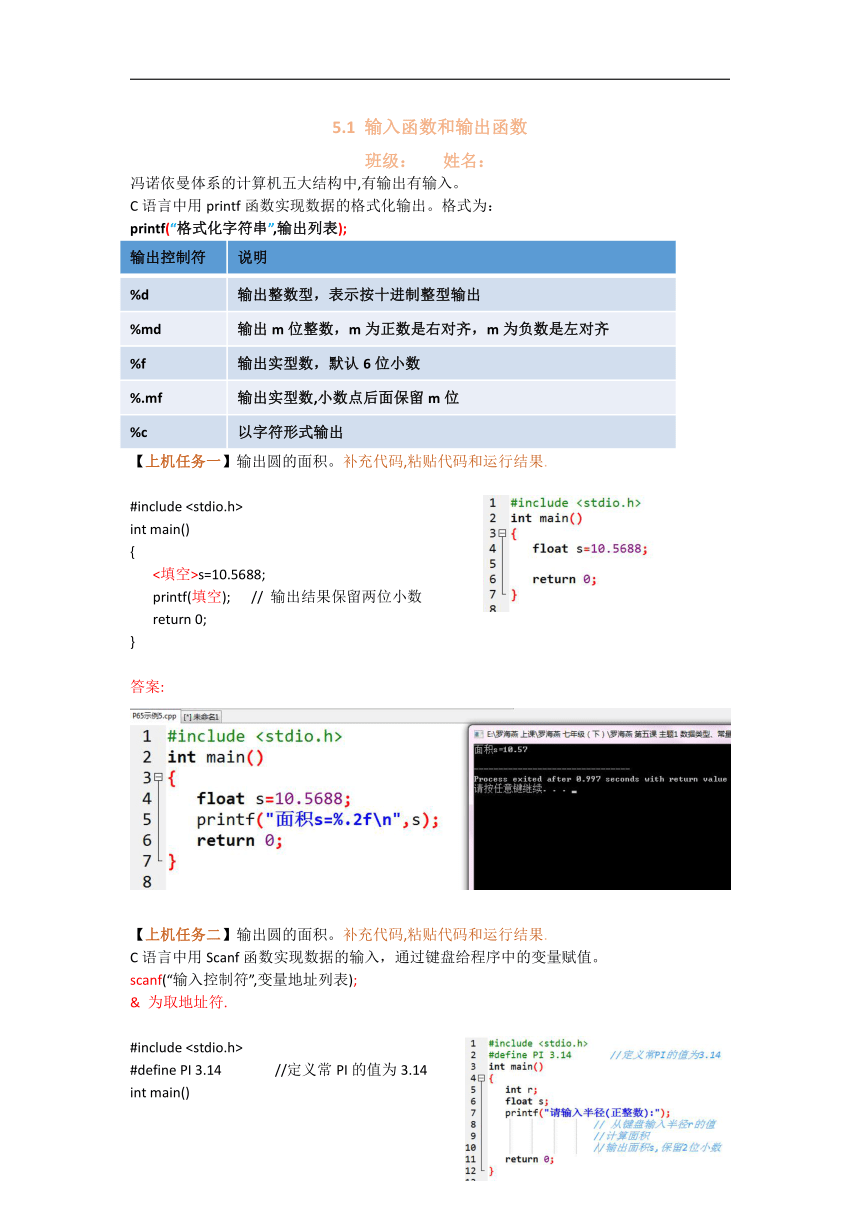Switch to the [*] 未命名1 editor tab
The height and width of the screenshot is (1216, 860).
(201, 716)
